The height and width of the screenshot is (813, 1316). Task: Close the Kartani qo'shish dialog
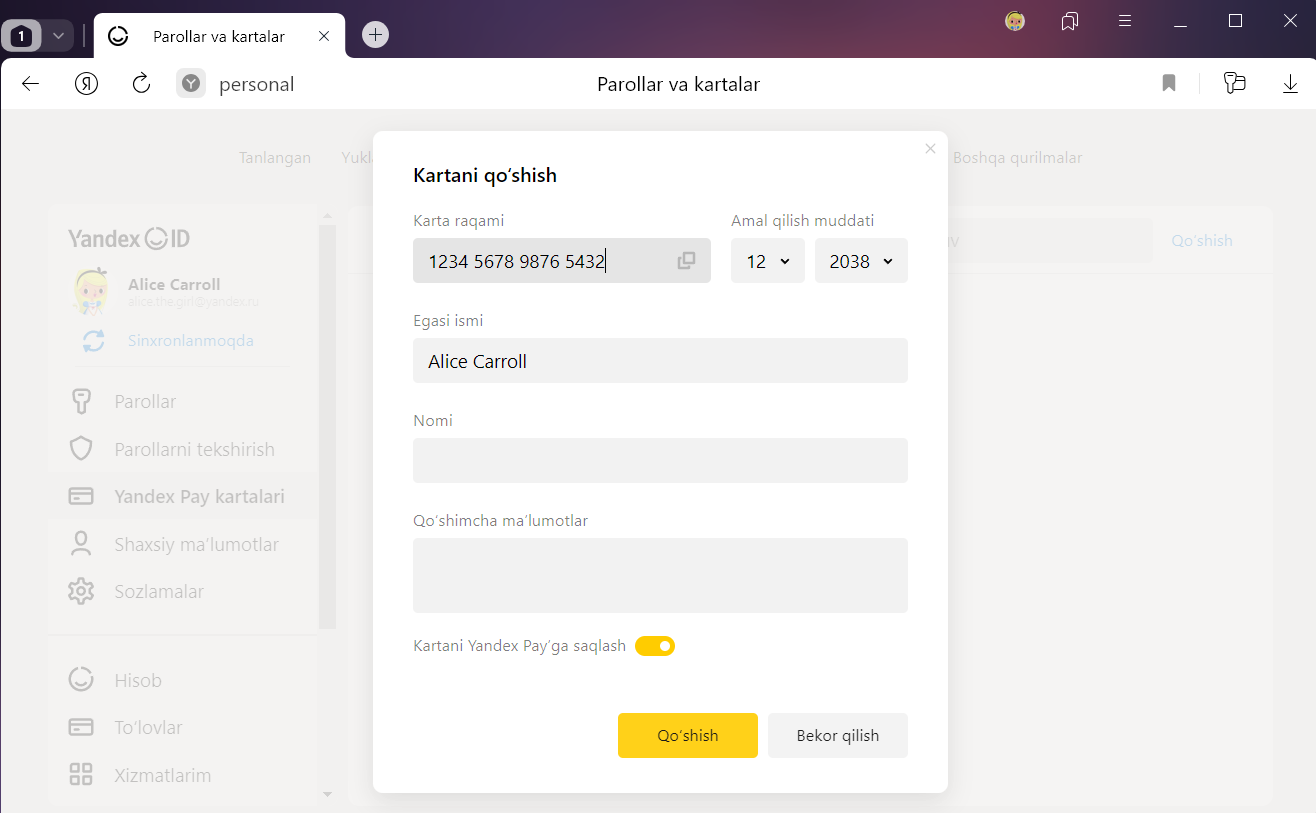pos(930,149)
